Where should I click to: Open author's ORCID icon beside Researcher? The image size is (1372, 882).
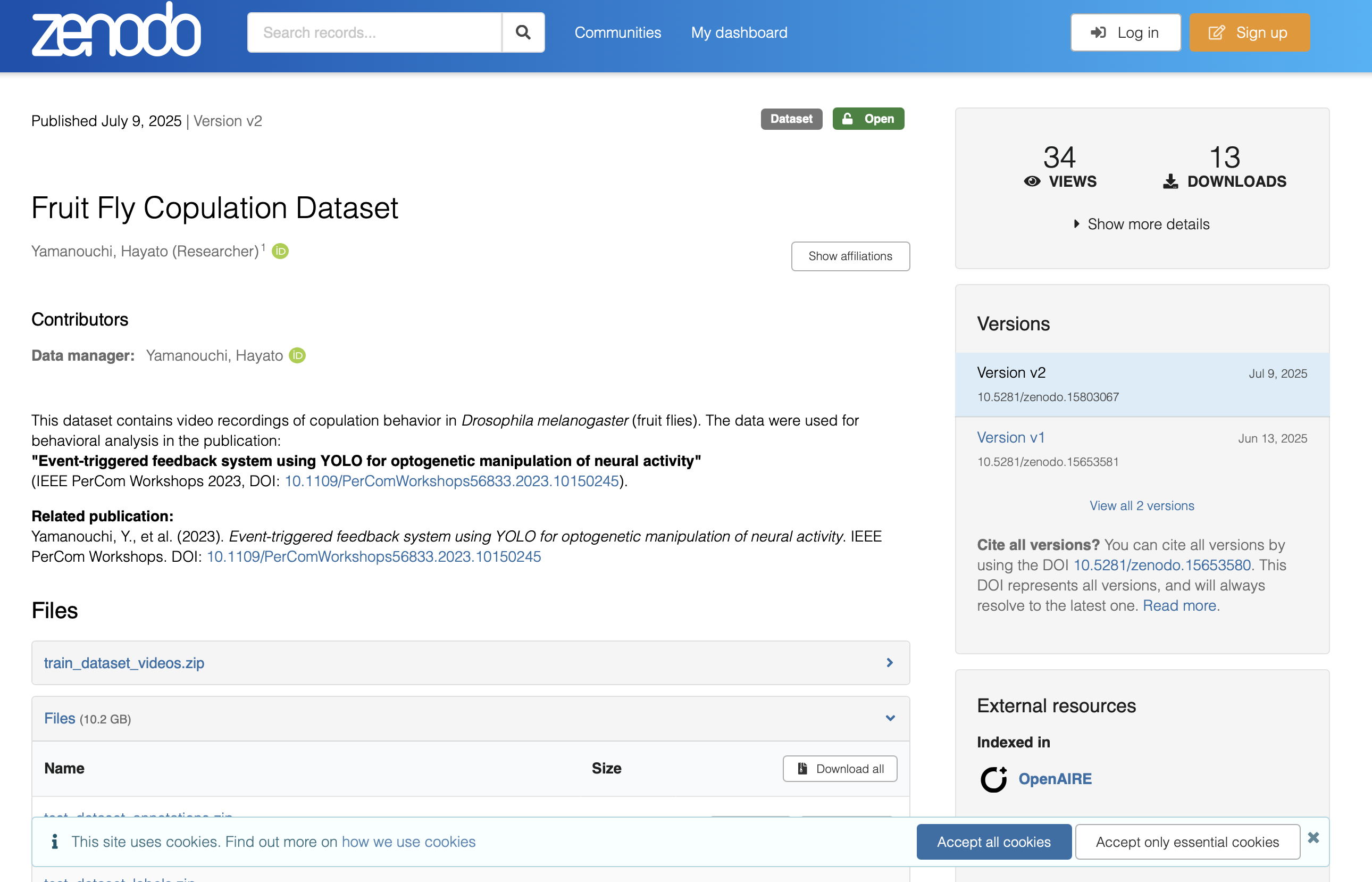(x=280, y=252)
